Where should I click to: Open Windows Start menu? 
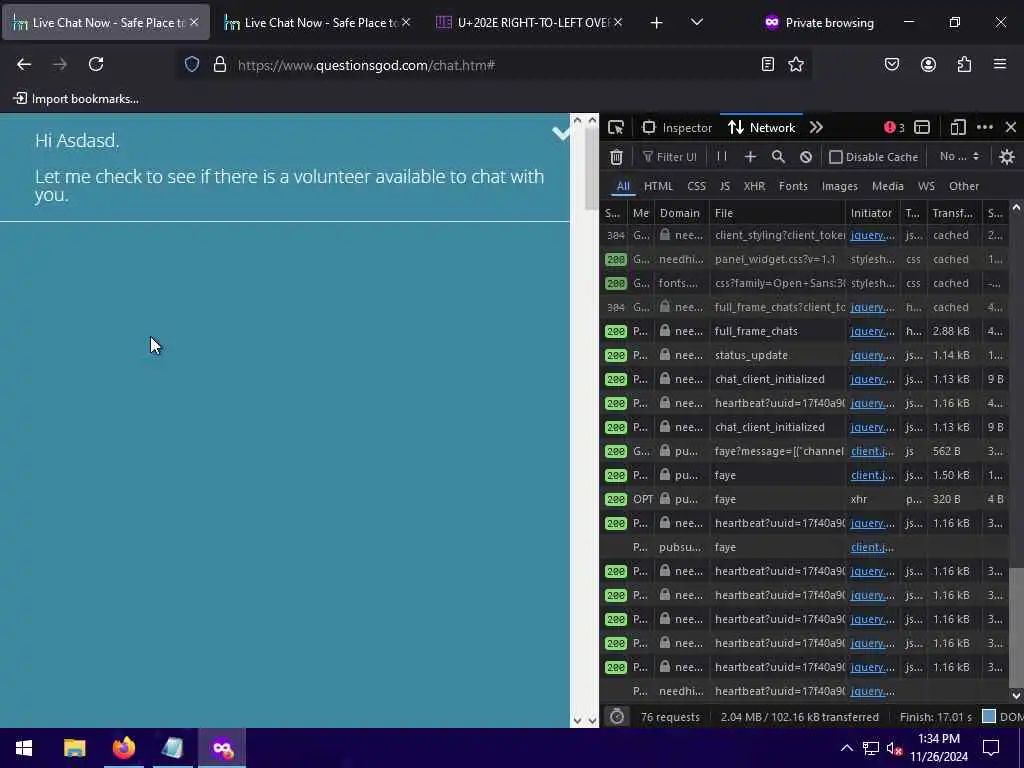[x=24, y=748]
